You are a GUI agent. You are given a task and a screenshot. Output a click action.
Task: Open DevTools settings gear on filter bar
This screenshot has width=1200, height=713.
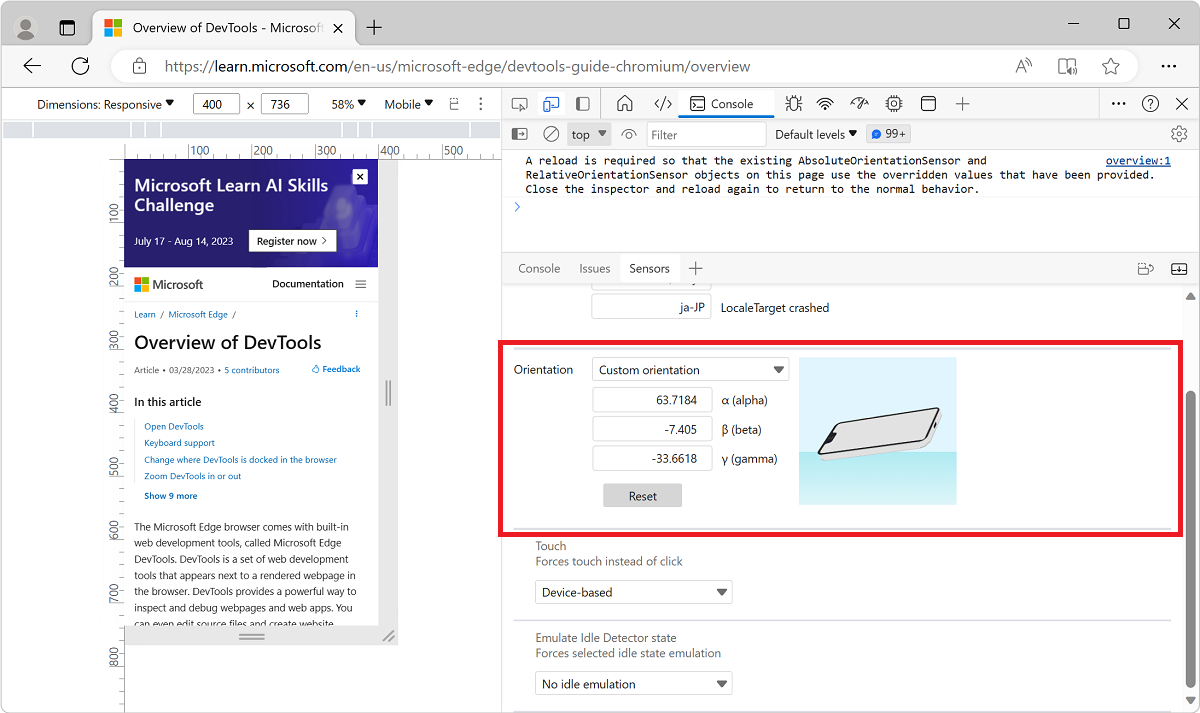1179,133
